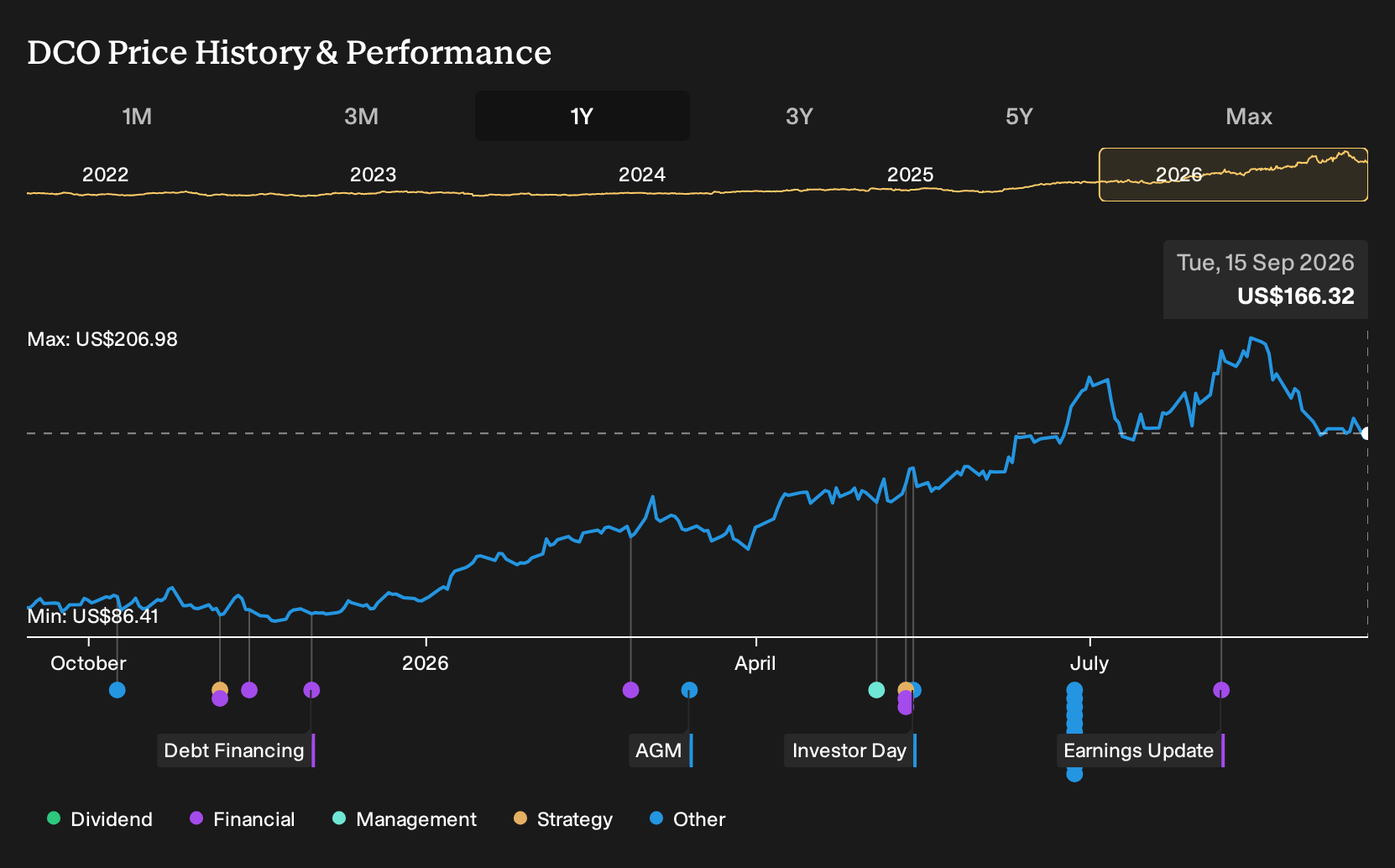Open the Investor Day event label
This screenshot has height=868, width=1395.
(x=850, y=750)
